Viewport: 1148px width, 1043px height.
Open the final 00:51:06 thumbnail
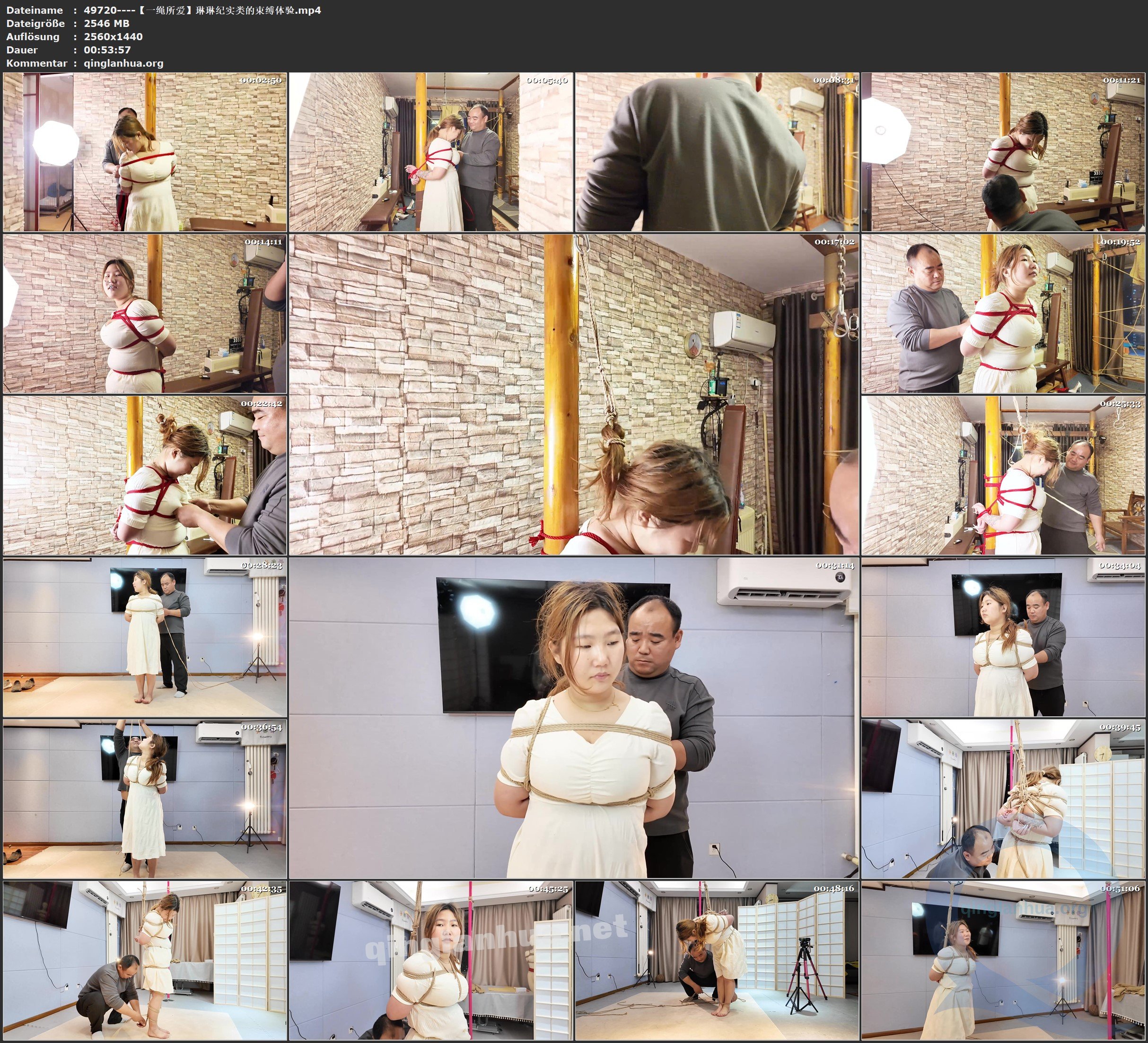(x=1003, y=960)
